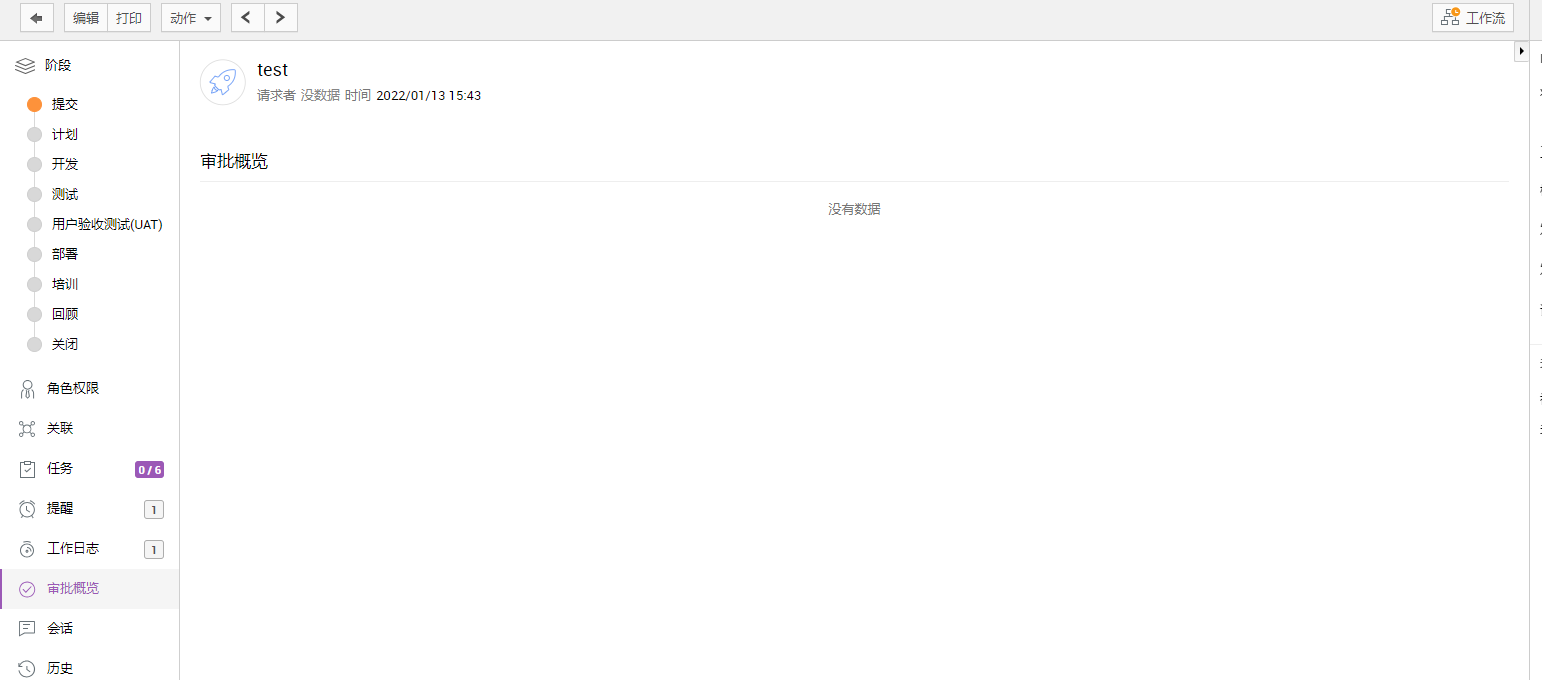Select the Approval Overview (审批概览) menu item
The height and width of the screenshot is (680, 1542).
pyautogui.click(x=72, y=588)
